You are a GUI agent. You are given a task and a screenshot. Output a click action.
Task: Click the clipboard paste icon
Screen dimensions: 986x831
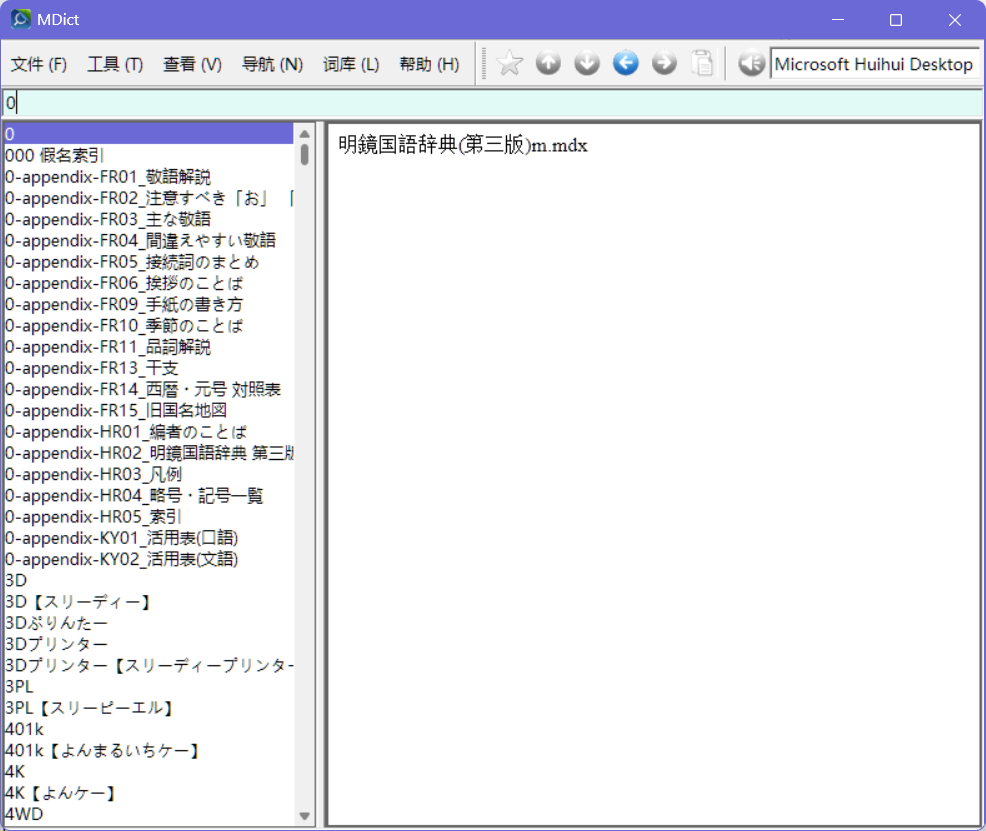tap(702, 63)
